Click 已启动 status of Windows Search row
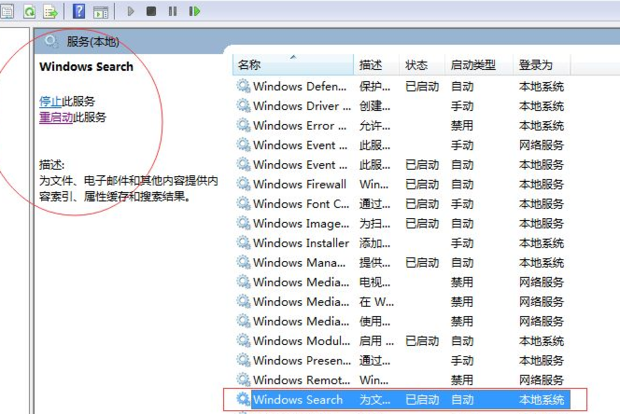 click(422, 400)
